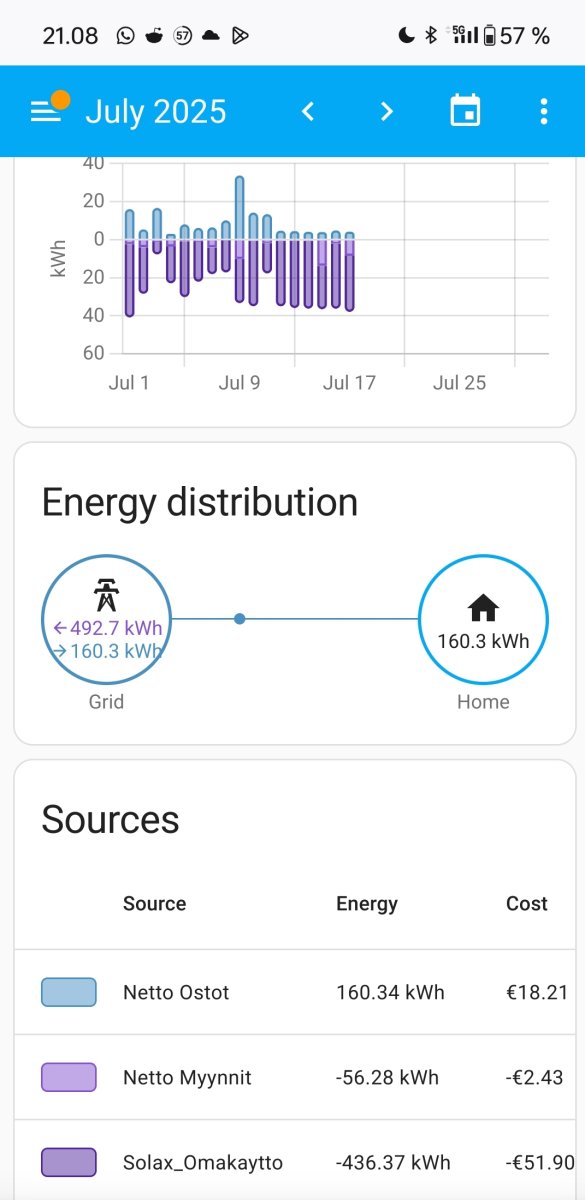Tap the July 2025 title
Image resolution: width=585 pixels, height=1200 pixels.
156,111
